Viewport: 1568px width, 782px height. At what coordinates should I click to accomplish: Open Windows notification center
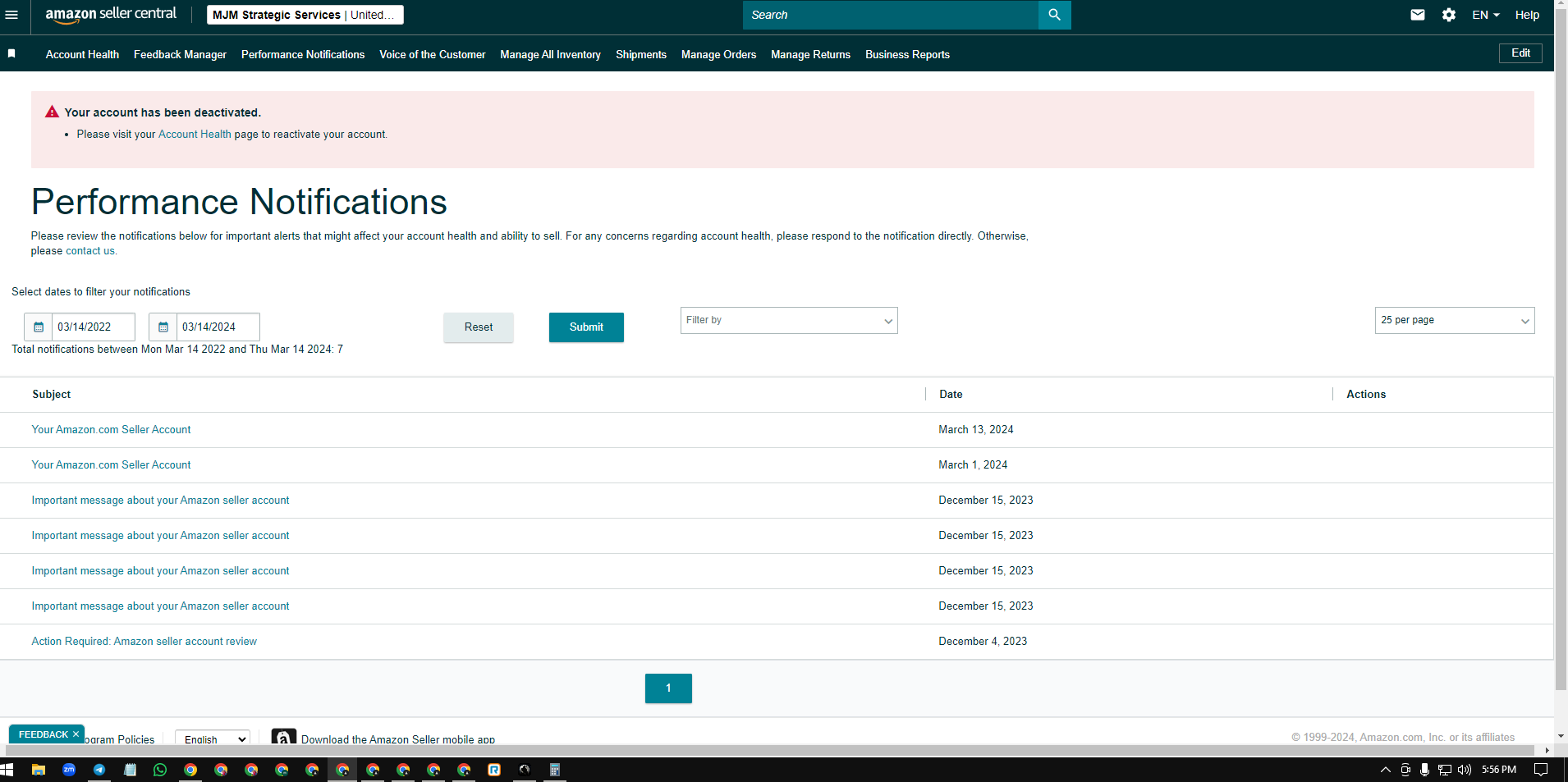click(1541, 770)
